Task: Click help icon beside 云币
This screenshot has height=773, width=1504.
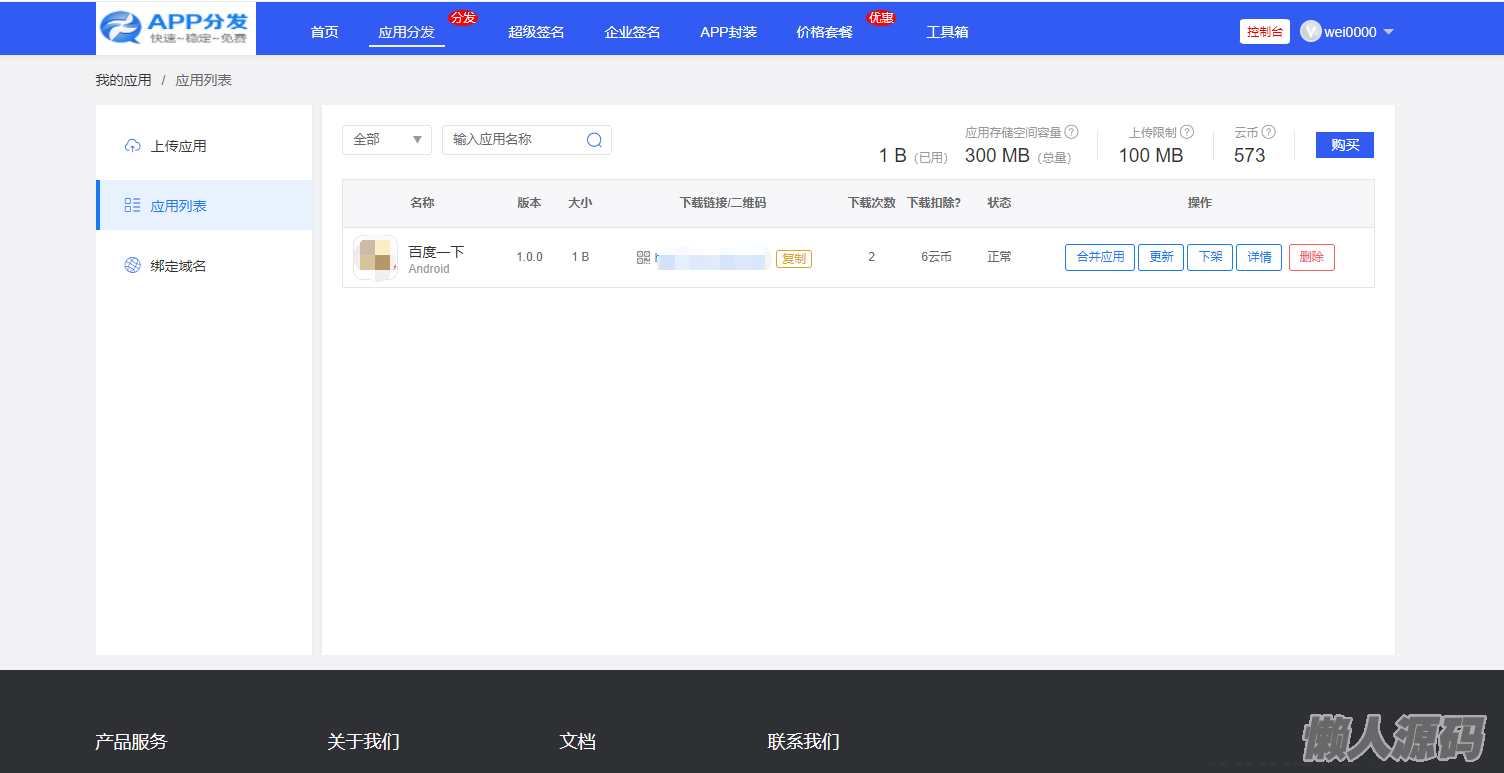Action: [1268, 132]
